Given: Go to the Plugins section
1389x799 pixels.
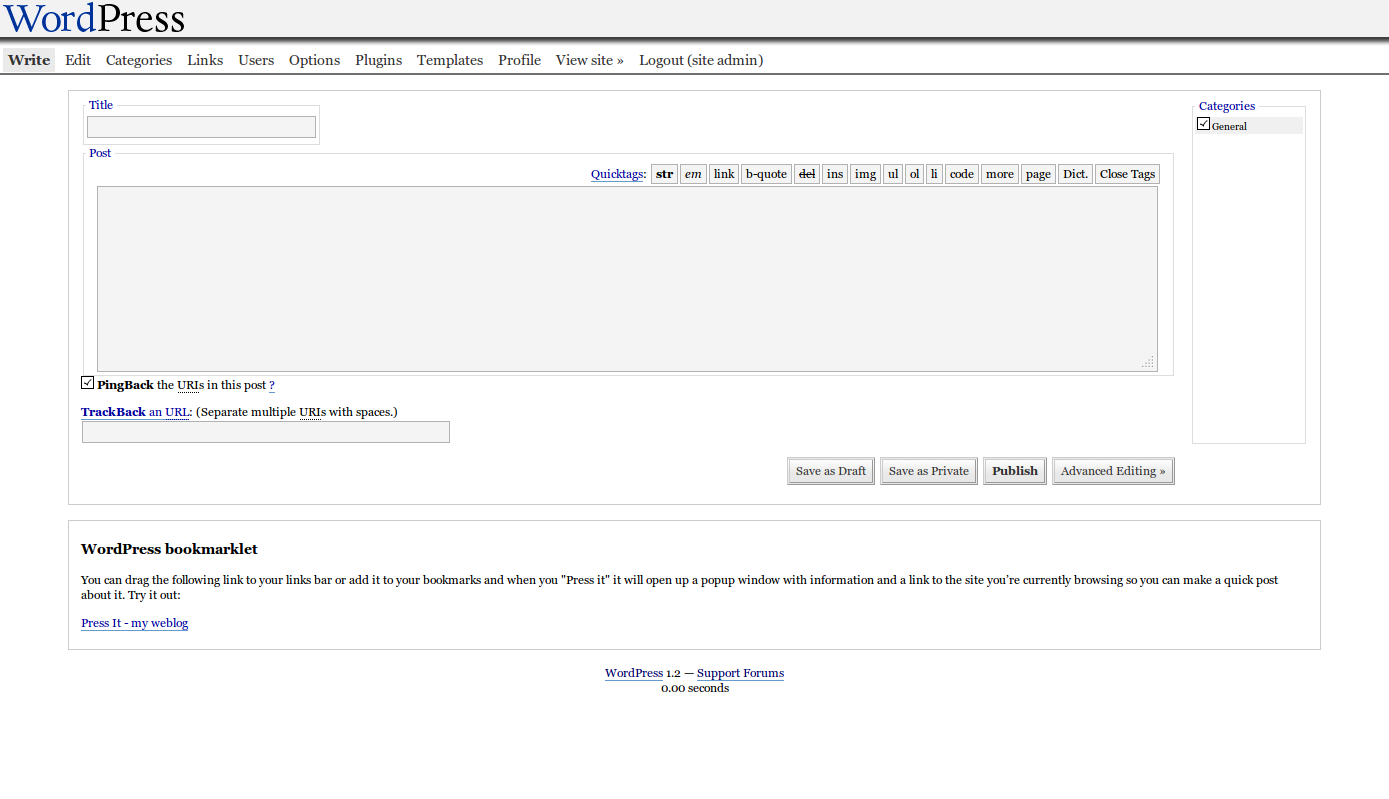Looking at the screenshot, I should click(379, 60).
